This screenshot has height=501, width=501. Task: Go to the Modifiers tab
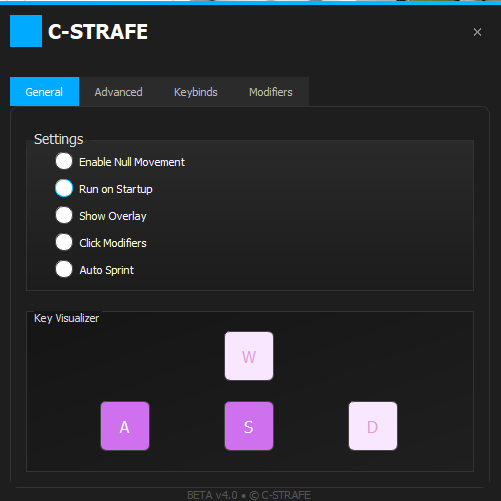pos(271,92)
